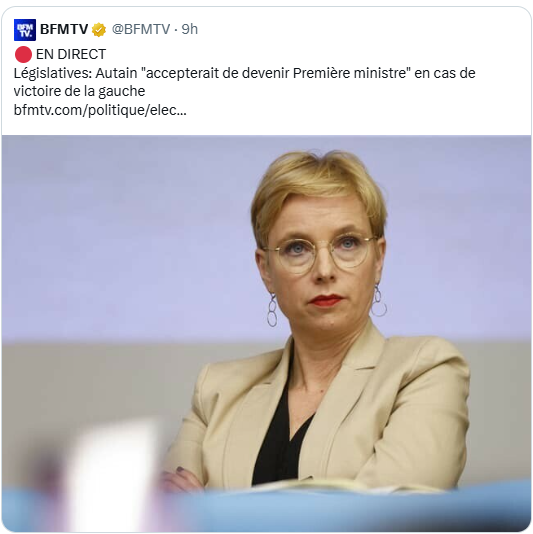Click the "Législatives: Autain" headline text
Viewport: 533px width, 534px height.
77,73
